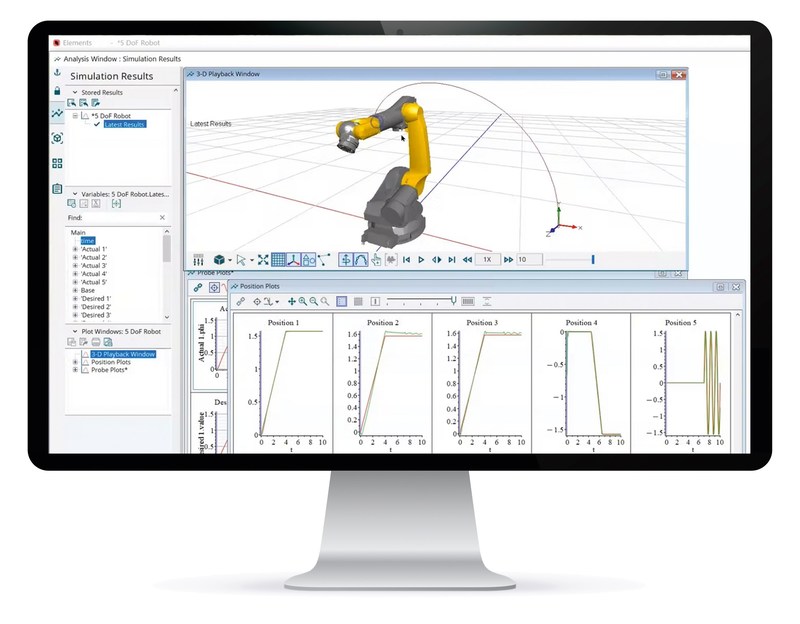This screenshot has height=624, width=800.
Task: Toggle Latest Results checkmark in Stored Results
Action: pos(97,125)
